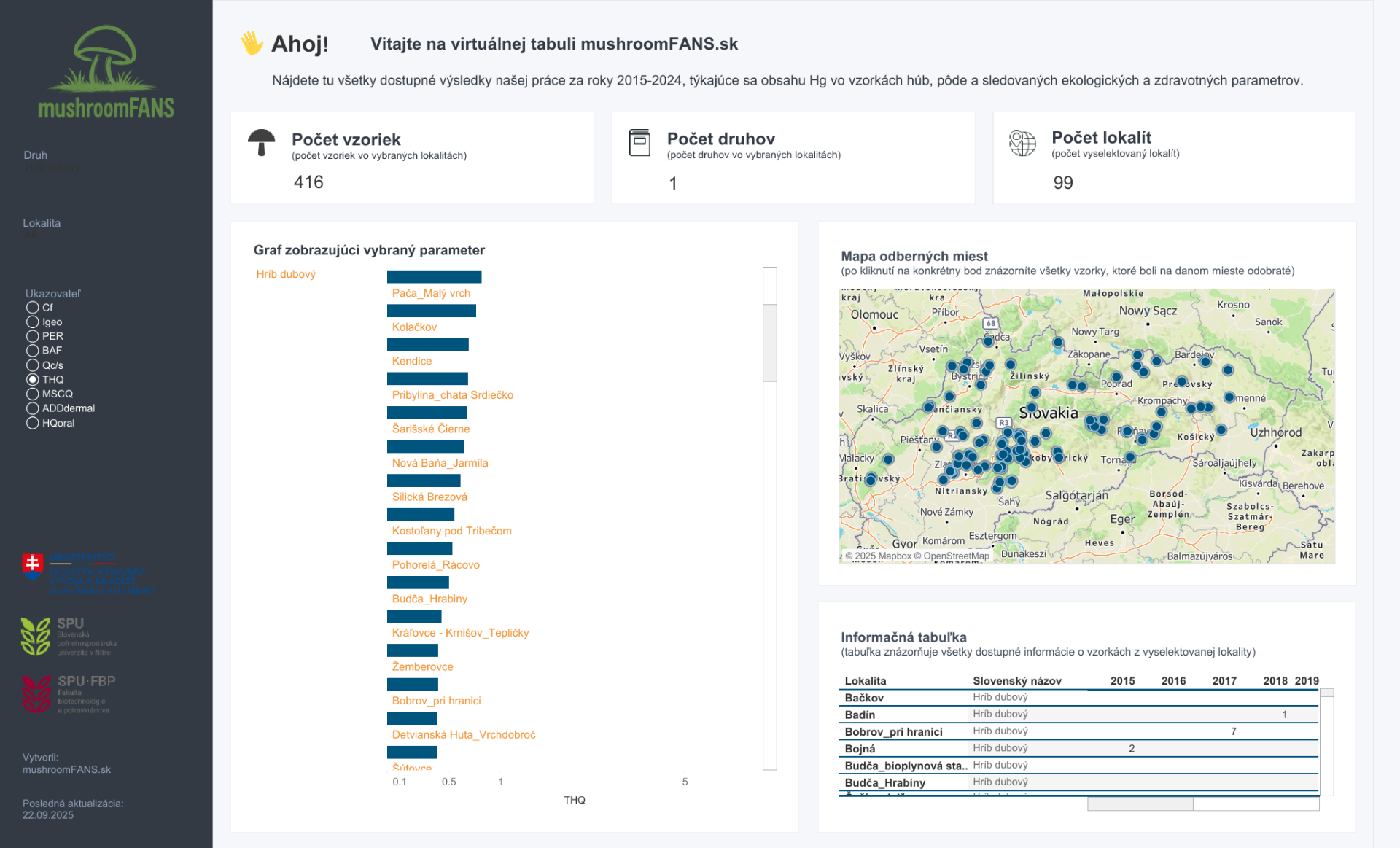Select the BAF indicator radio button
This screenshot has height=848, width=1400.
(x=33, y=351)
